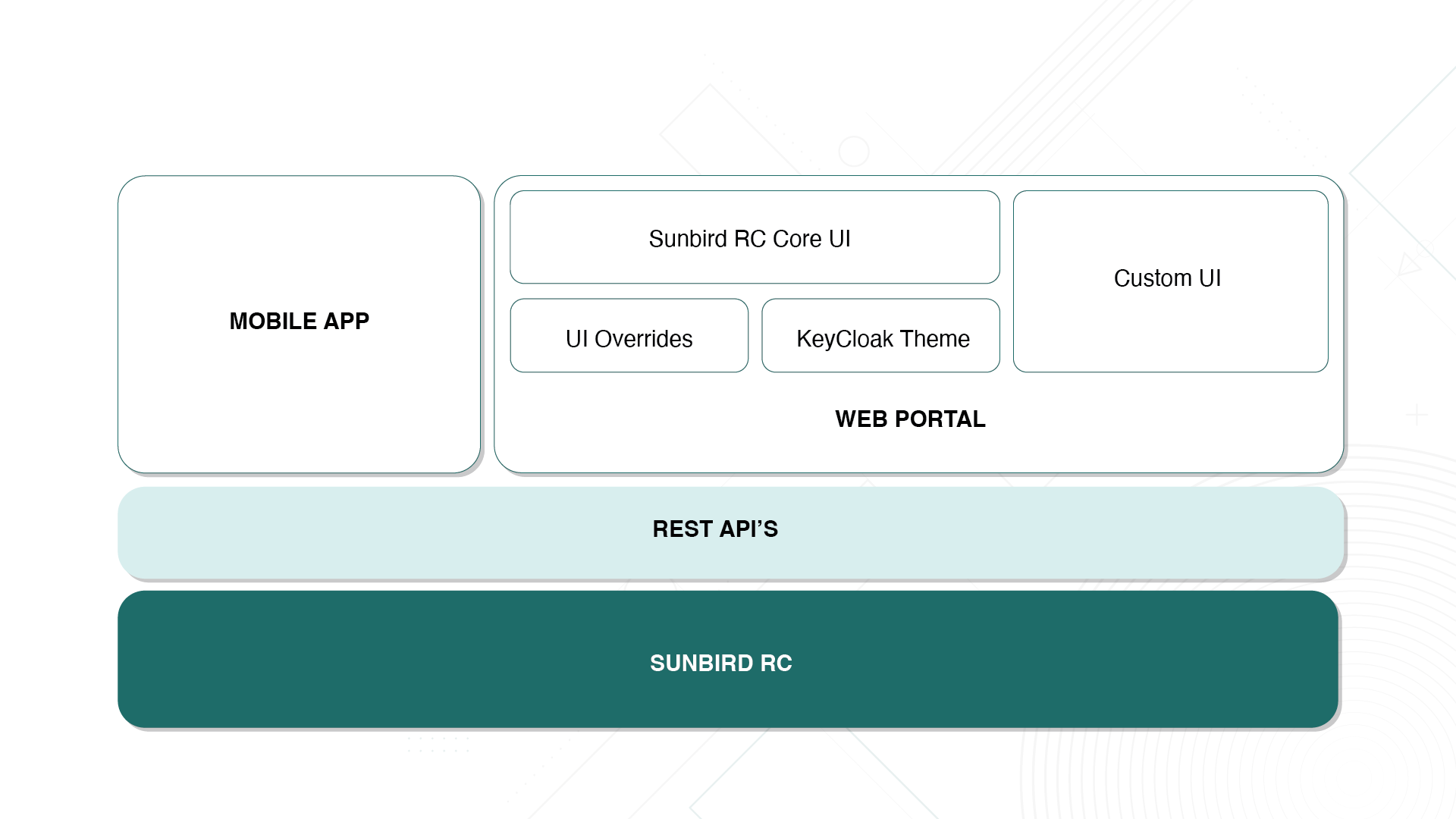1456x819 pixels.
Task: Click the word "PORTAL" in the Web Portal label
Action: [940, 419]
